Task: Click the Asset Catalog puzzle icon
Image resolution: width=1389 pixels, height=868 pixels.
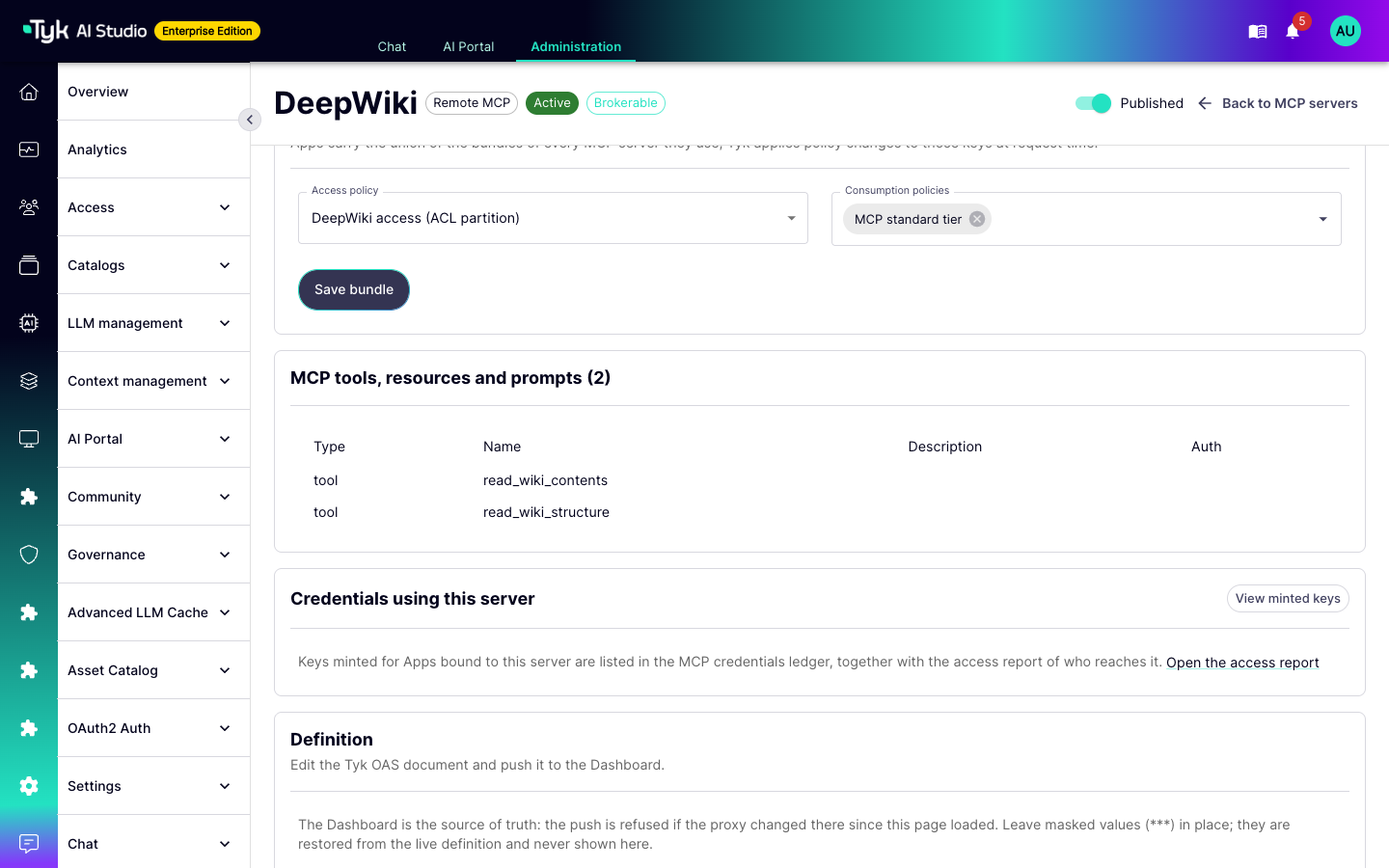Action: [29, 670]
